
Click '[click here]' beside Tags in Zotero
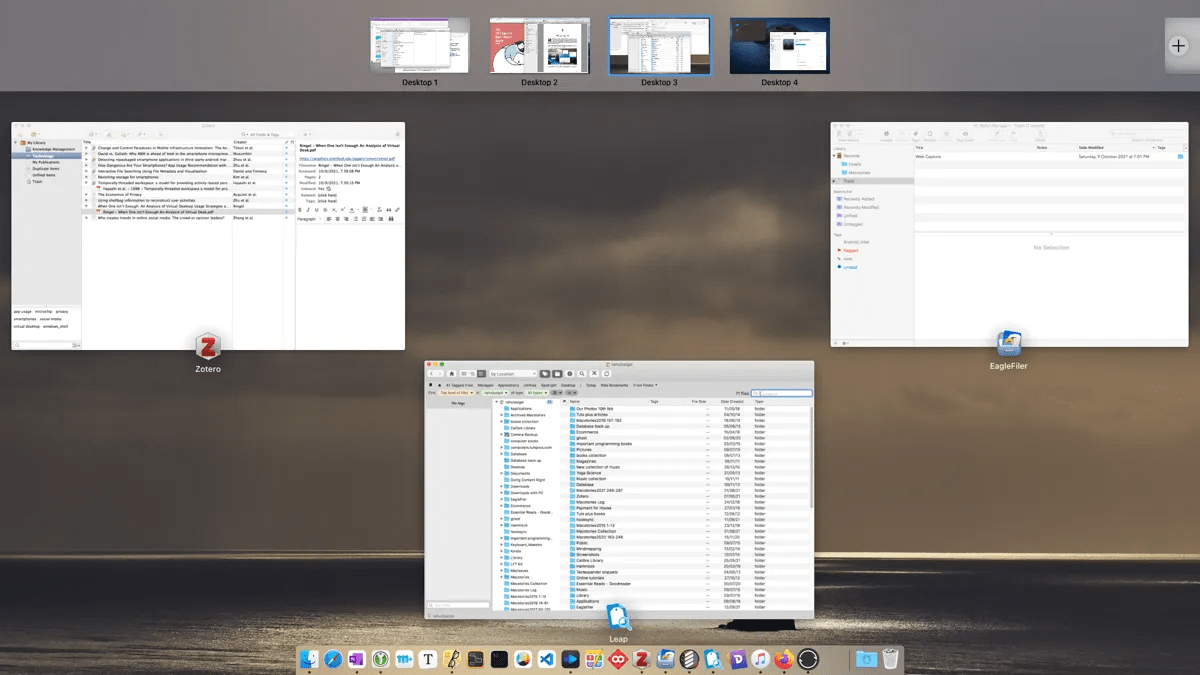tap(326, 199)
